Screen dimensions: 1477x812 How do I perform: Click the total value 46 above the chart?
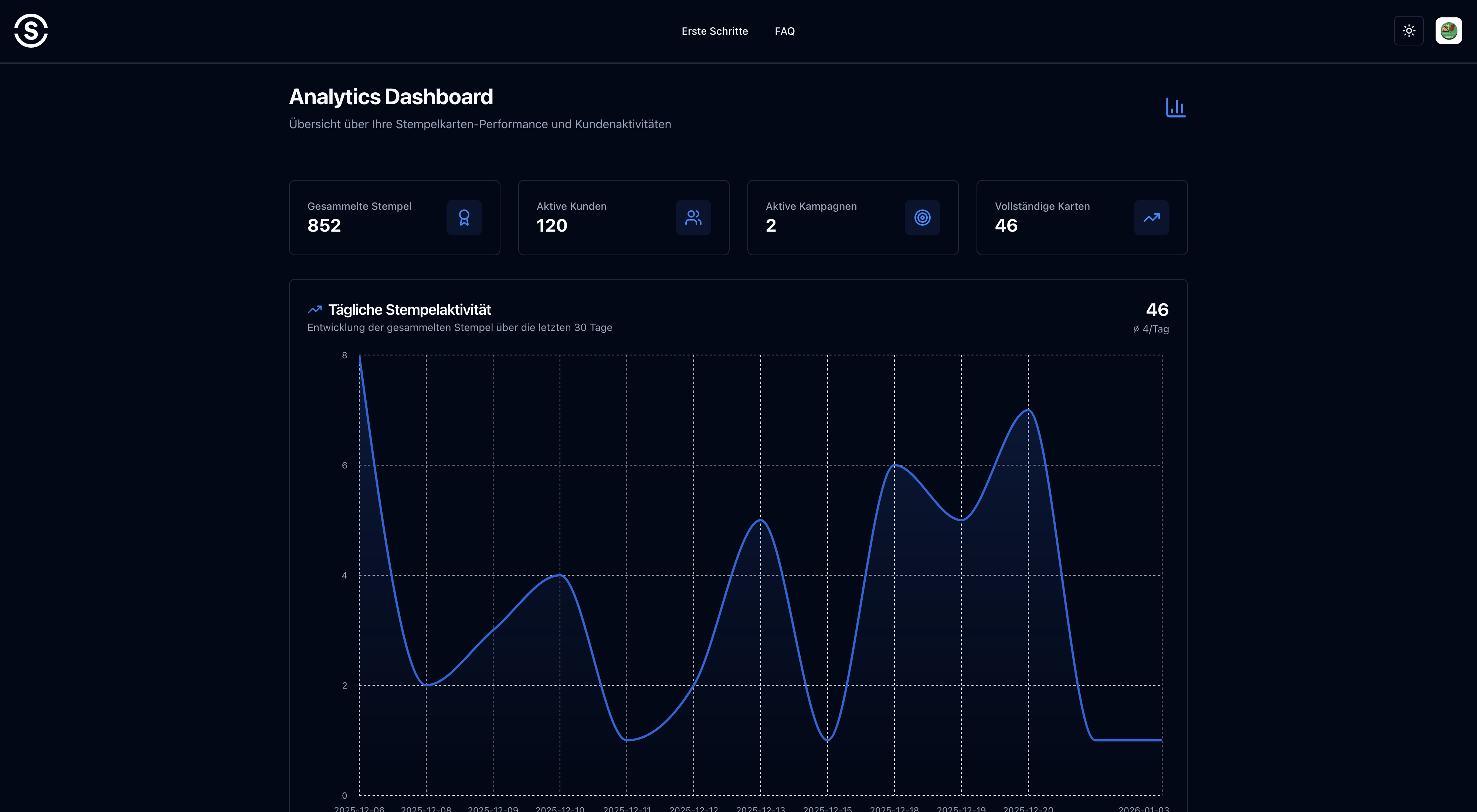[1158, 310]
